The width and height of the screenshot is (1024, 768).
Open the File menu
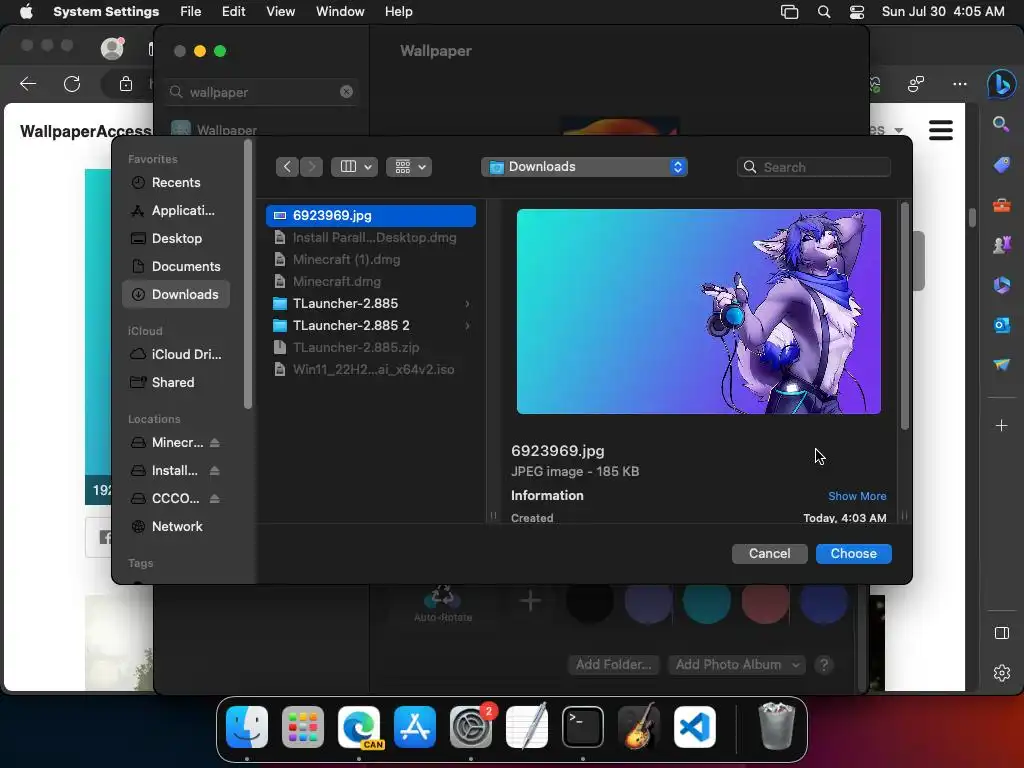pos(191,12)
